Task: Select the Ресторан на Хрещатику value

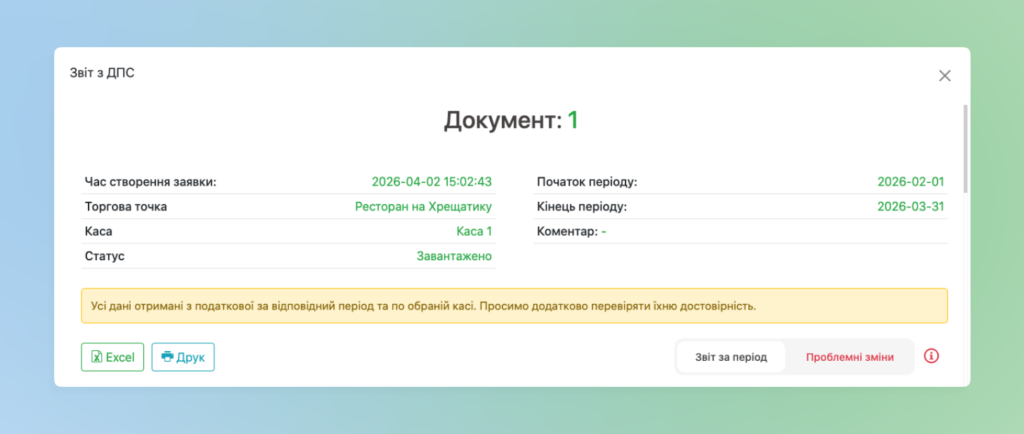Action: click(x=423, y=207)
